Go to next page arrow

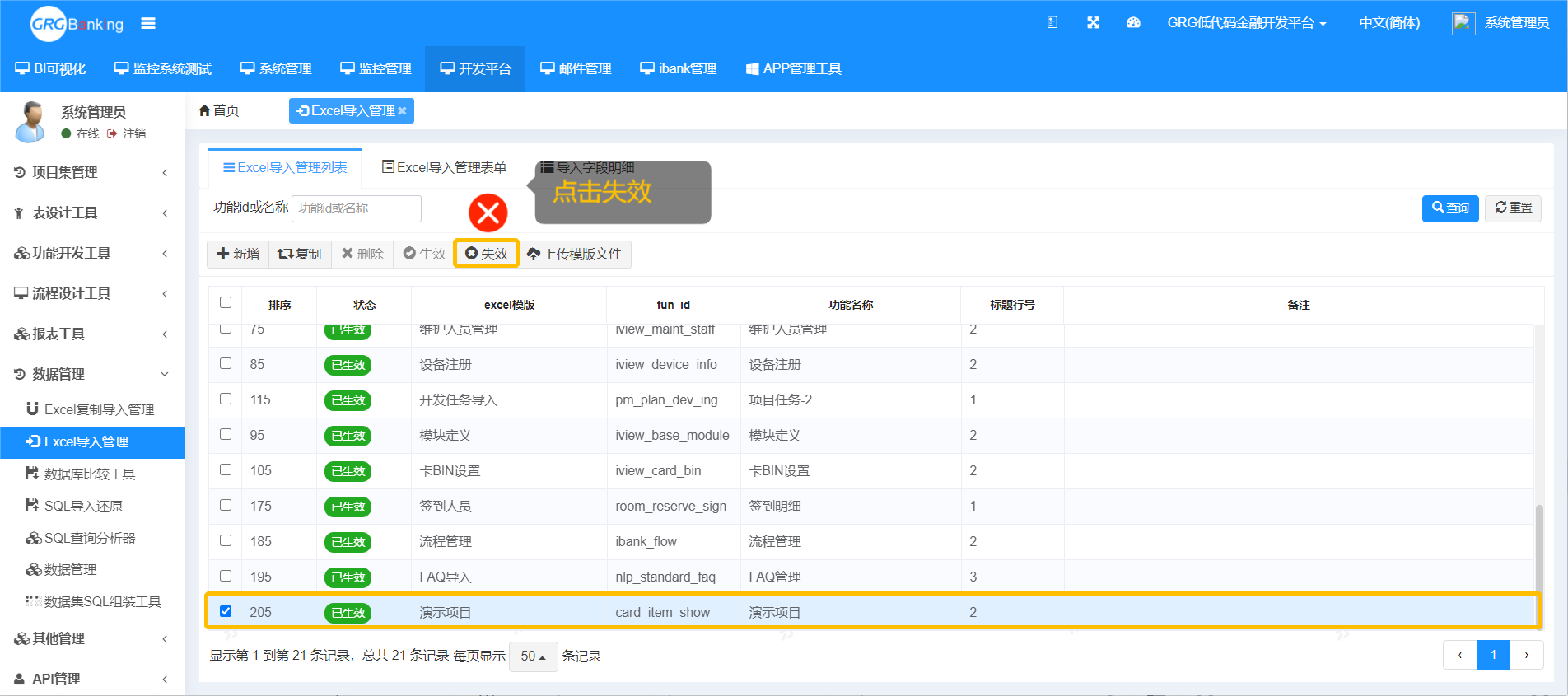(1526, 656)
